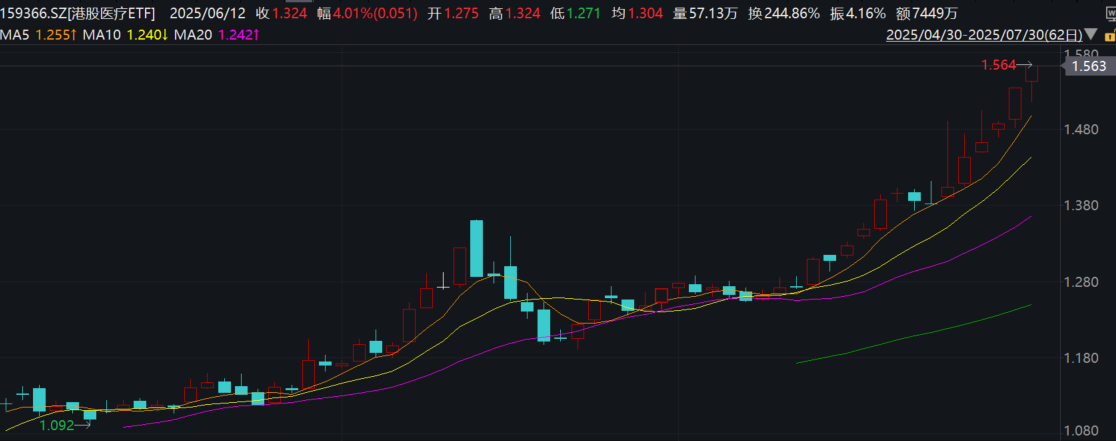The image size is (1116, 441).
Task: Click the 换 244.86% turnover value
Action: (784, 13)
